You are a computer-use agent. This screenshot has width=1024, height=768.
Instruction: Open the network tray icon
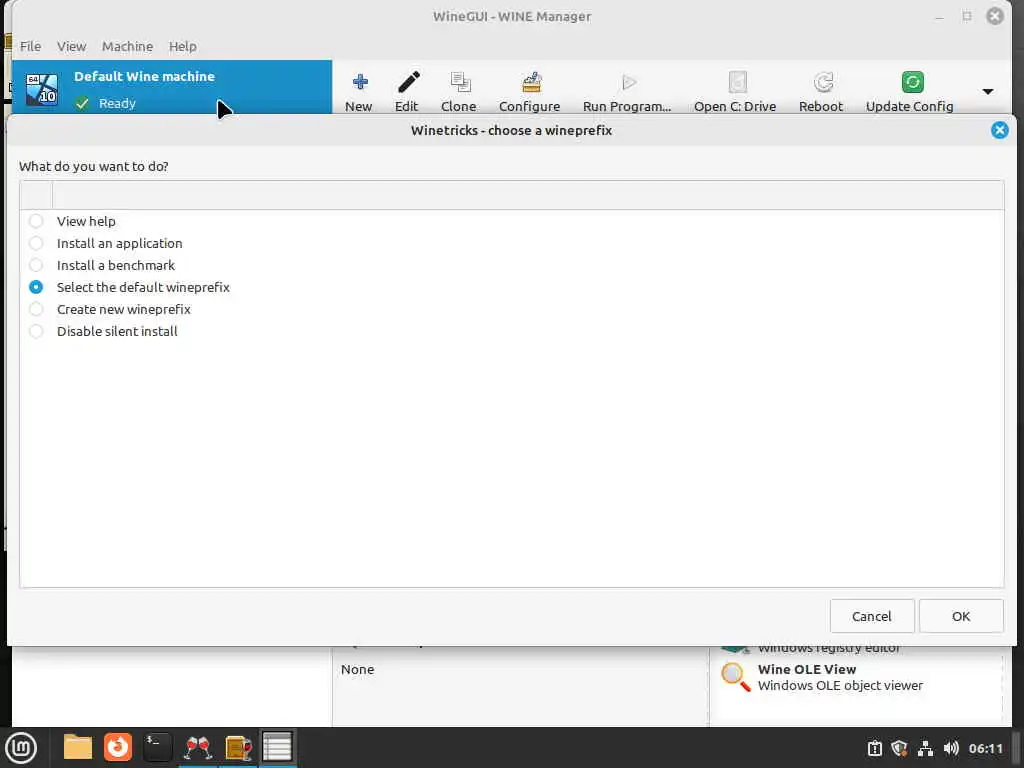tap(925, 748)
